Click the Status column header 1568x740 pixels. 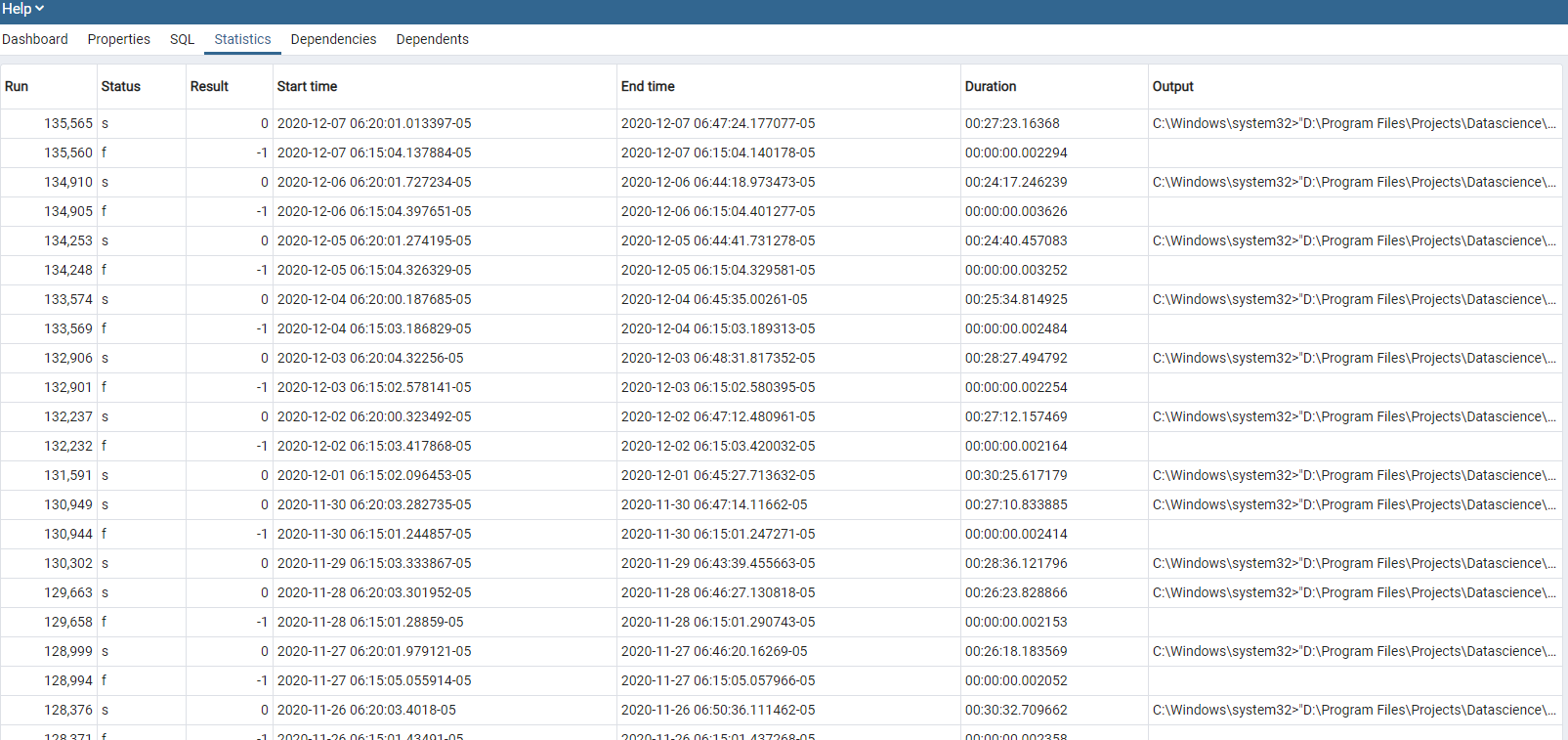tap(121, 86)
